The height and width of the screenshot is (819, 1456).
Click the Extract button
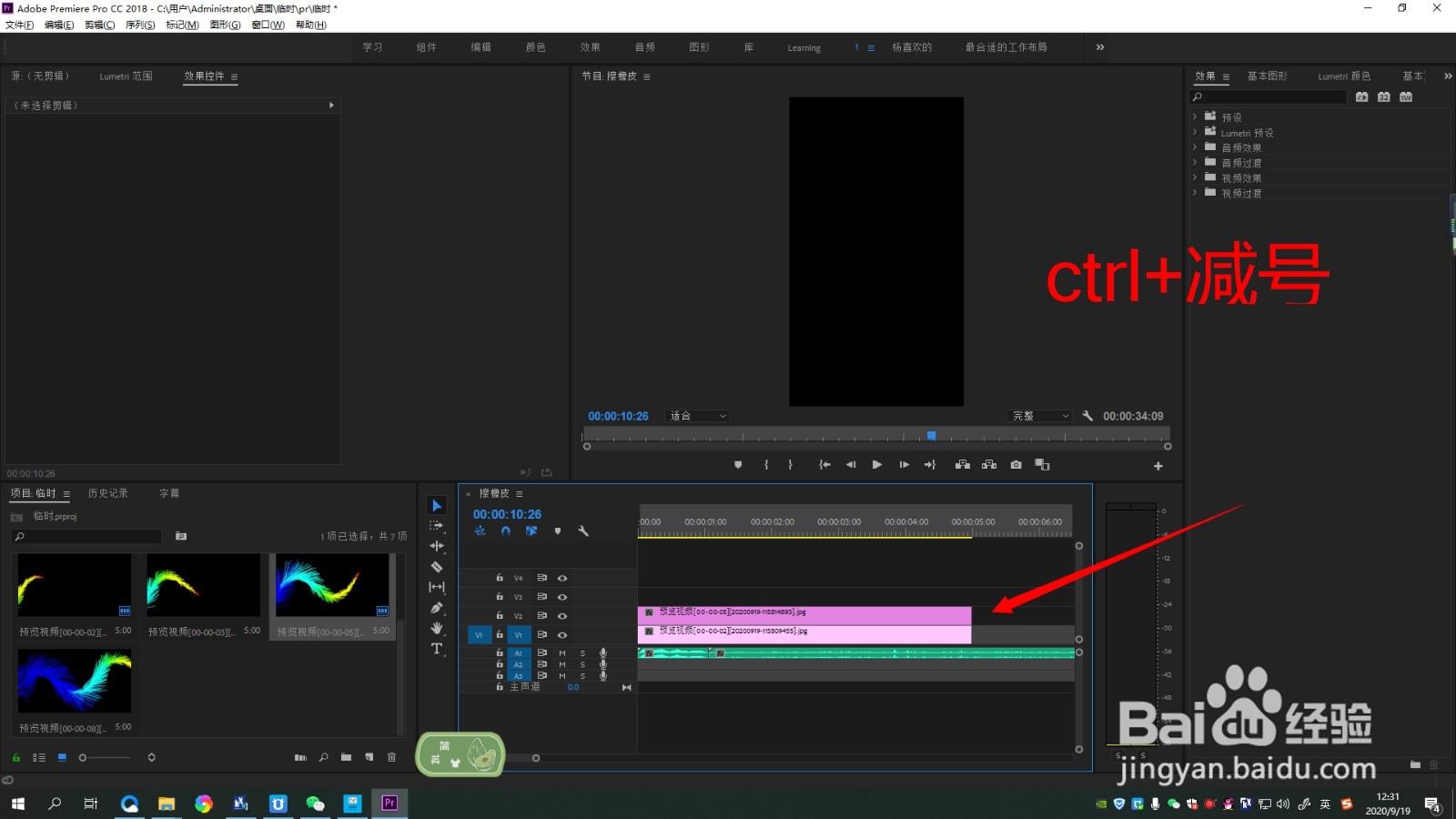coord(989,465)
